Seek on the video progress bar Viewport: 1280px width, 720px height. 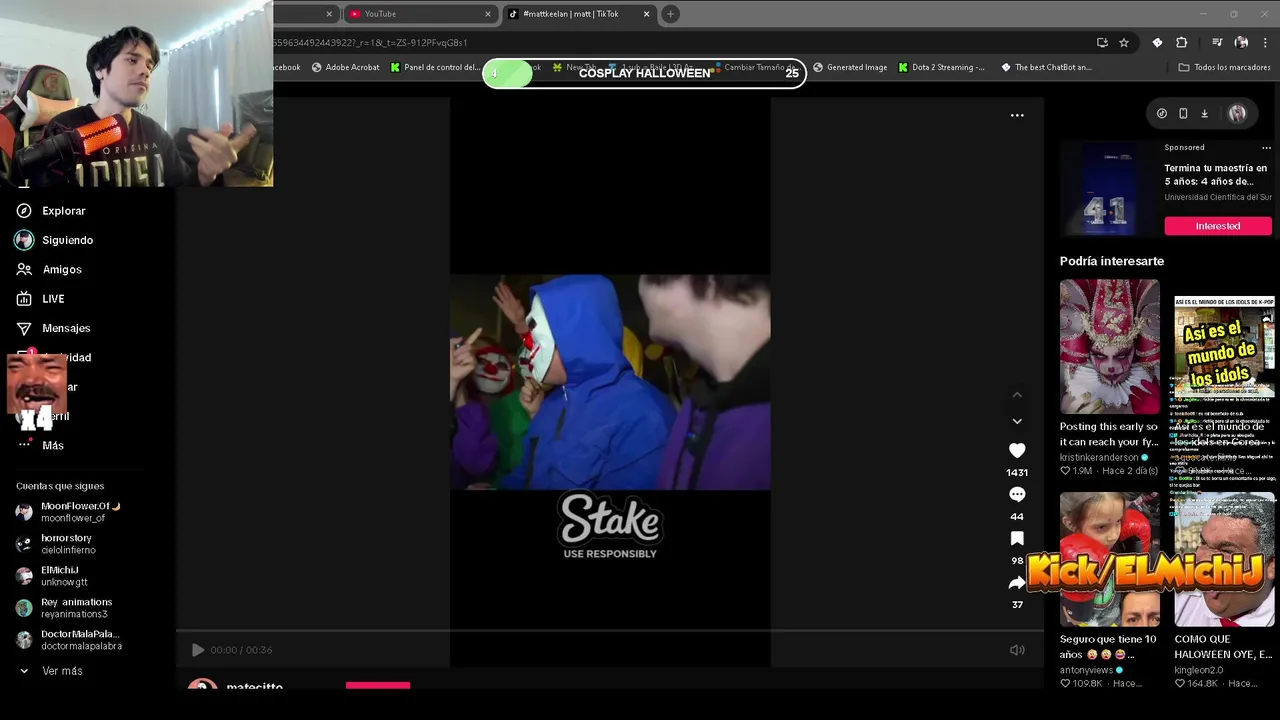click(609, 632)
